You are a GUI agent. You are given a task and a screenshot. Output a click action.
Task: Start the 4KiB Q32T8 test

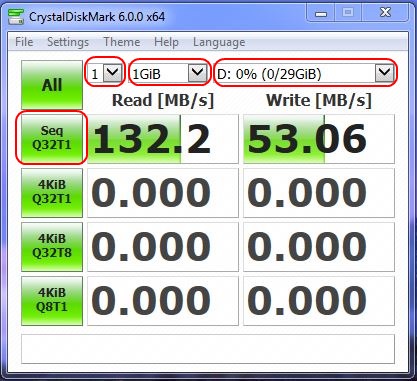coord(52,247)
